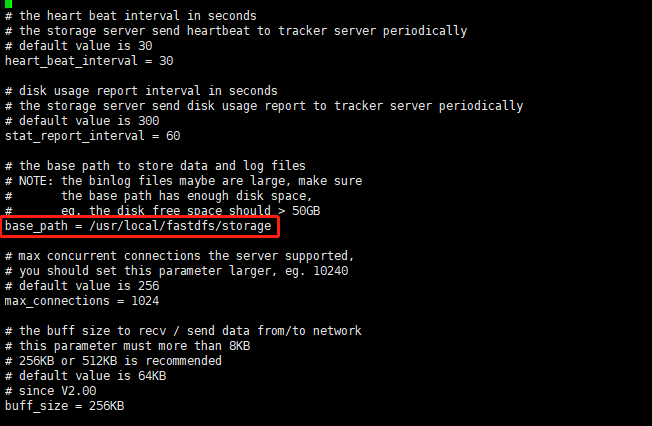The height and width of the screenshot is (426, 652).
Task: Click the value 1024 in max_connections
Action: coord(145,301)
